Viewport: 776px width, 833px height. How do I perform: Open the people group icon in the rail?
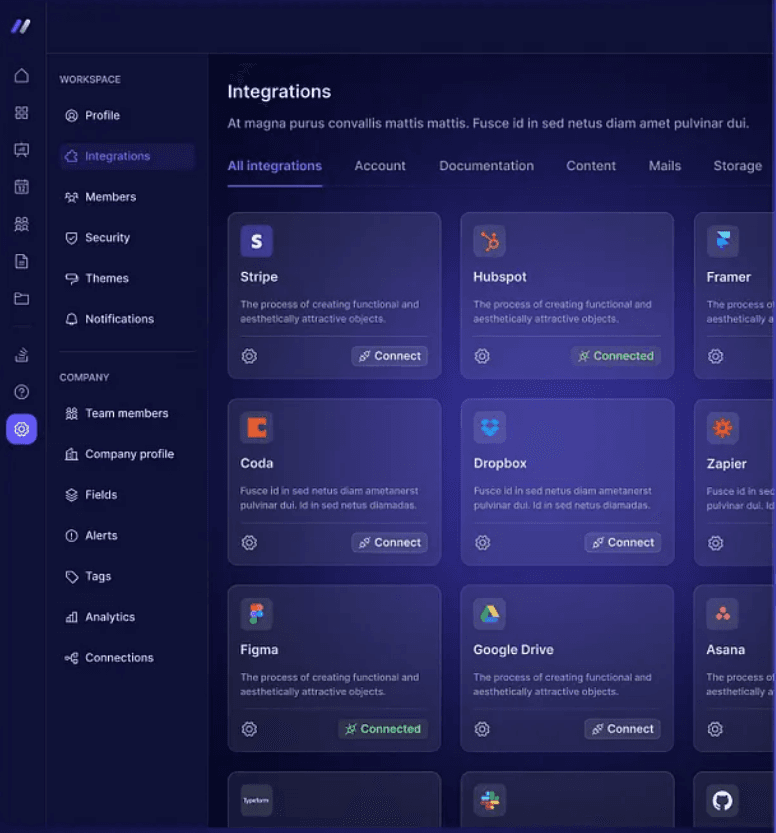tap(21, 224)
